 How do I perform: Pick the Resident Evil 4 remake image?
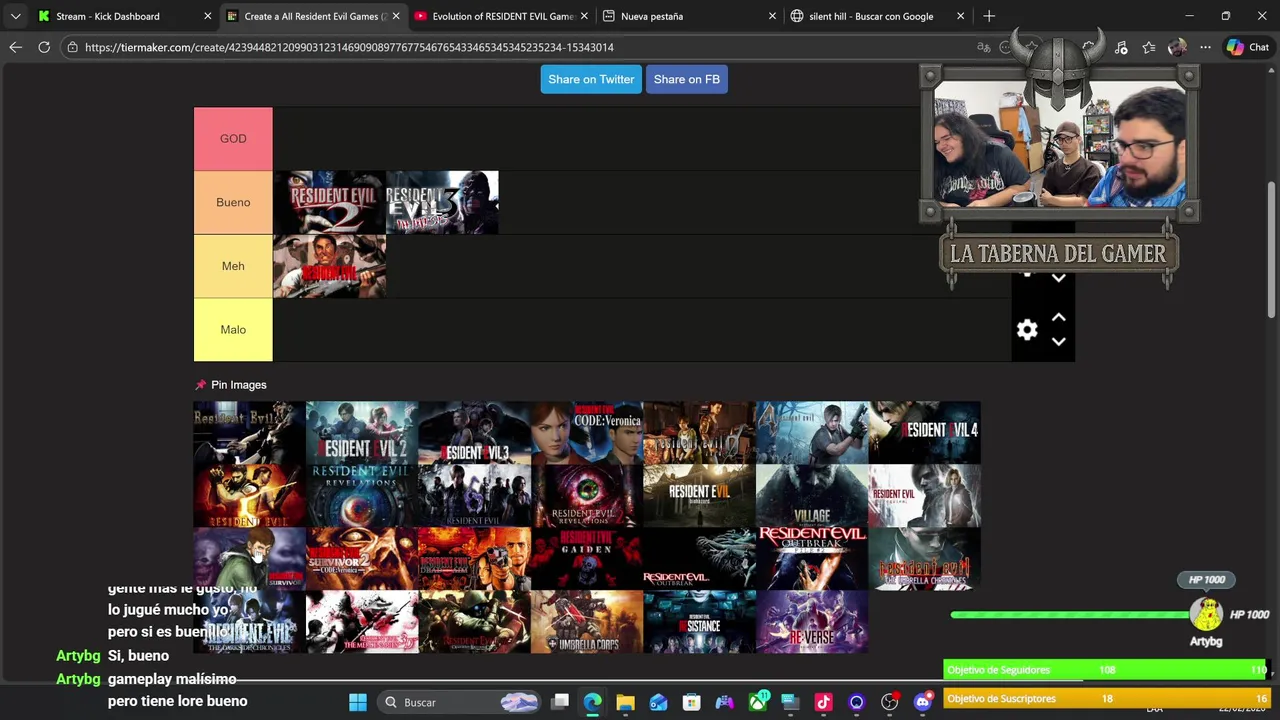point(924,433)
